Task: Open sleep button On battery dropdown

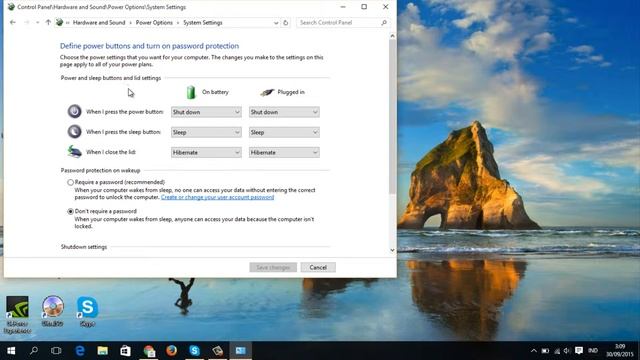Action: [x=206, y=132]
